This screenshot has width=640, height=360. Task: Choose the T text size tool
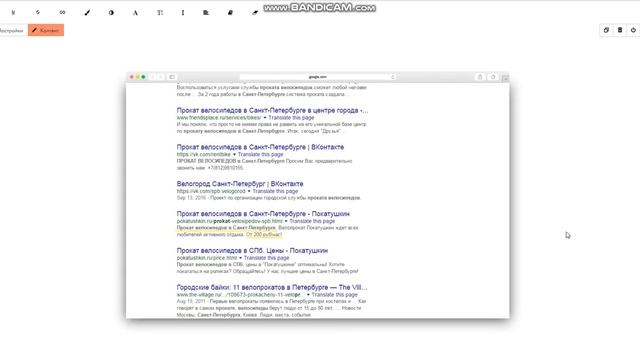pos(160,13)
